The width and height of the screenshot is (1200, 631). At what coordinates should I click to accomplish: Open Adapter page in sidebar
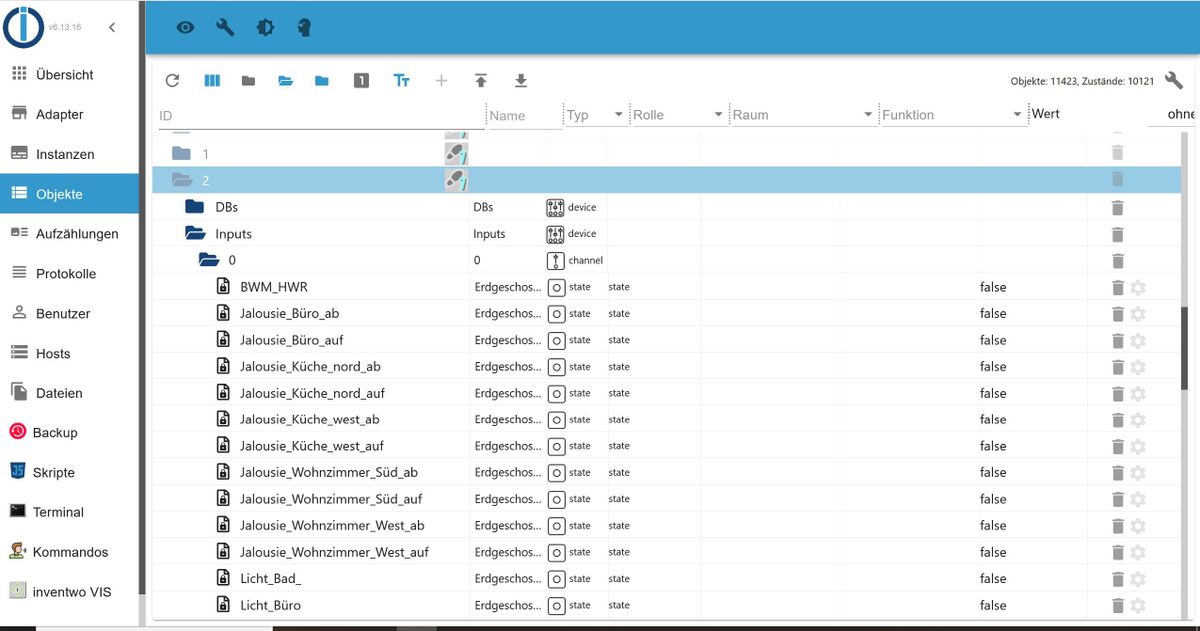[x=68, y=114]
